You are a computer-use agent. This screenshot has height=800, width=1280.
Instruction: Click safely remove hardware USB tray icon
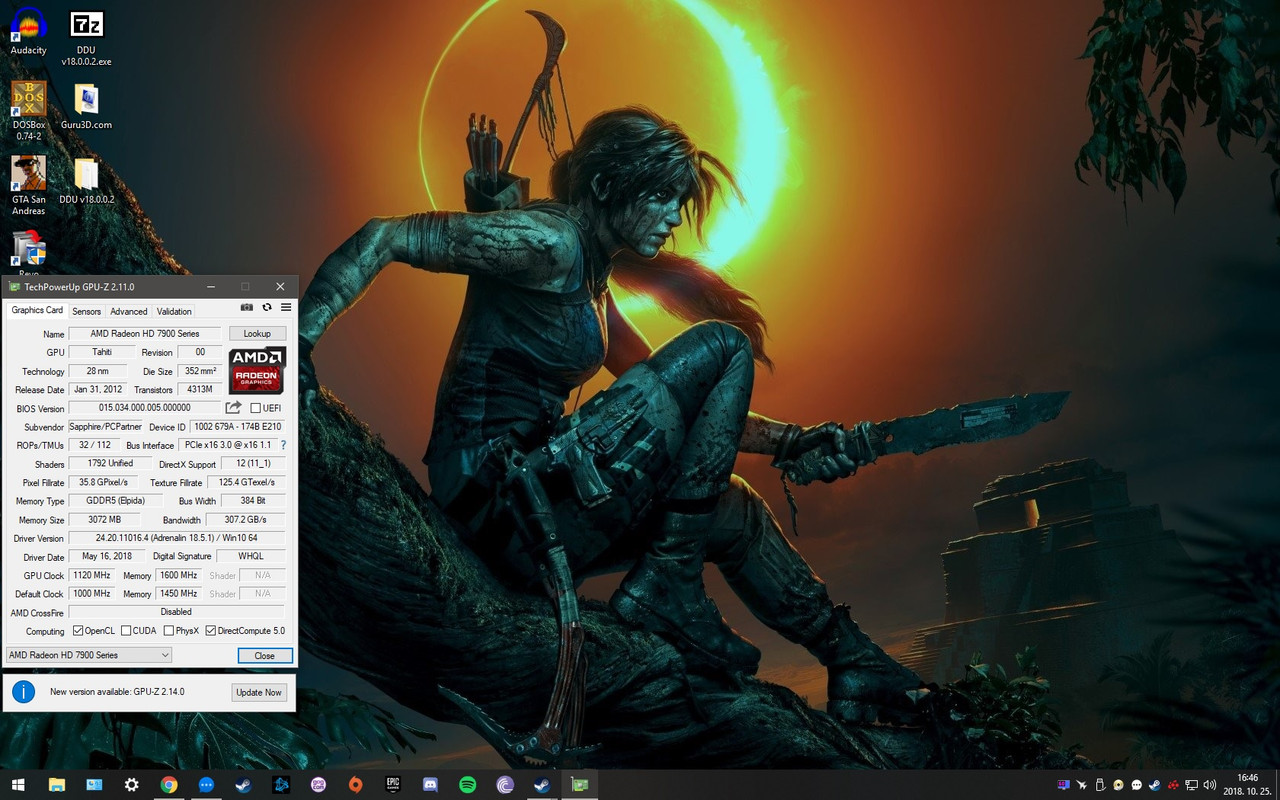(x=1100, y=785)
